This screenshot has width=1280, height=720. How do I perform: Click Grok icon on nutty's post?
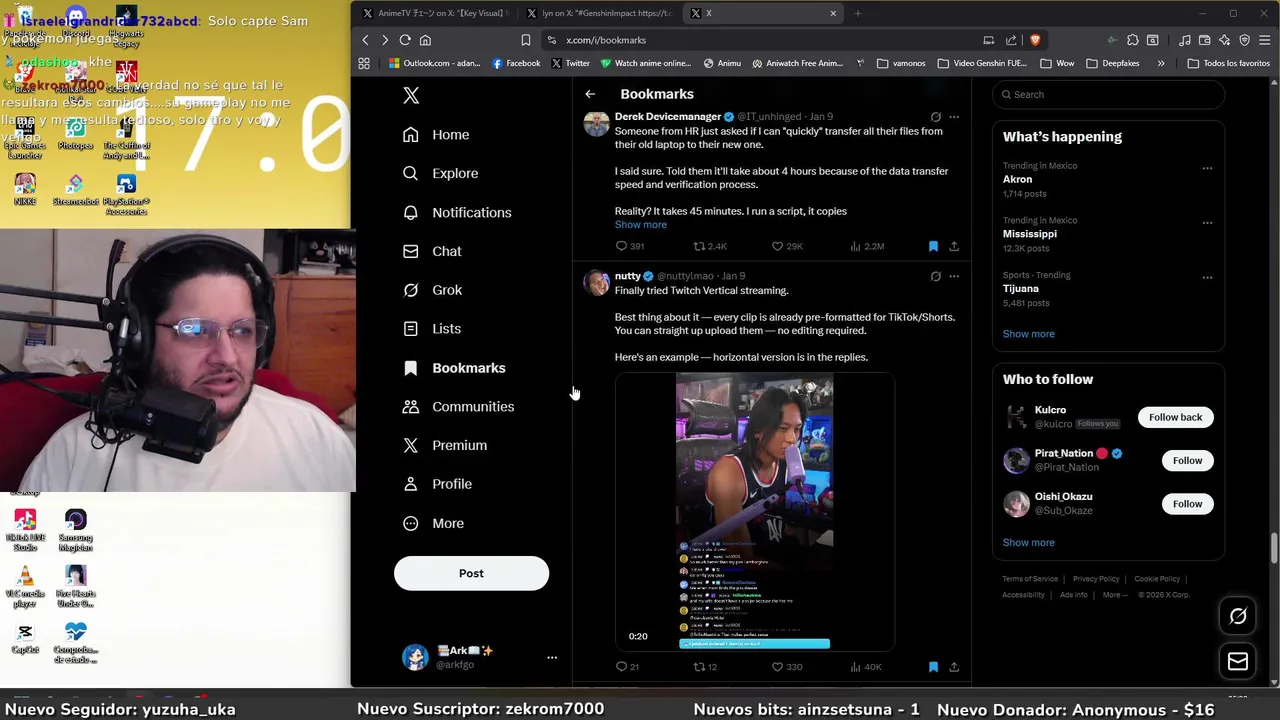(935, 276)
